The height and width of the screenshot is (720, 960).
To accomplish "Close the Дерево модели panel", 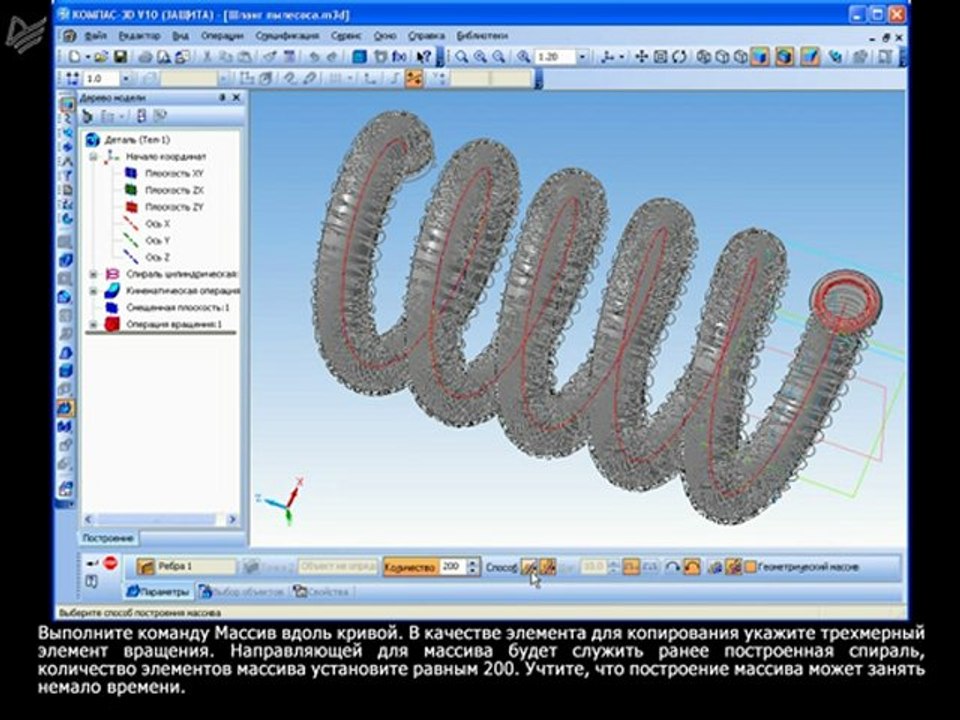I will [x=237, y=97].
